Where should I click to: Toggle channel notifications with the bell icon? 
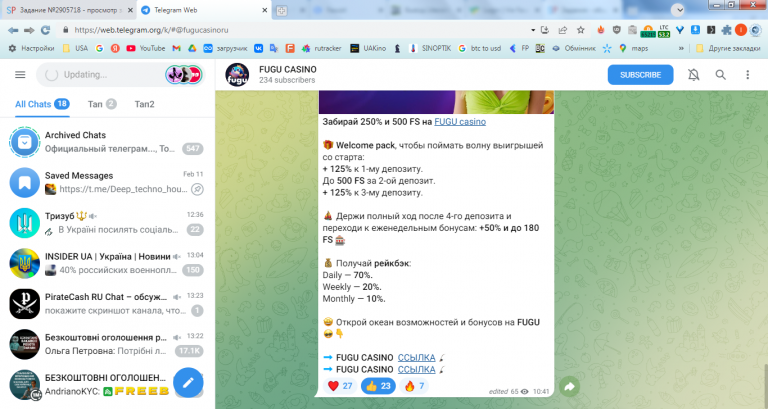pos(694,75)
